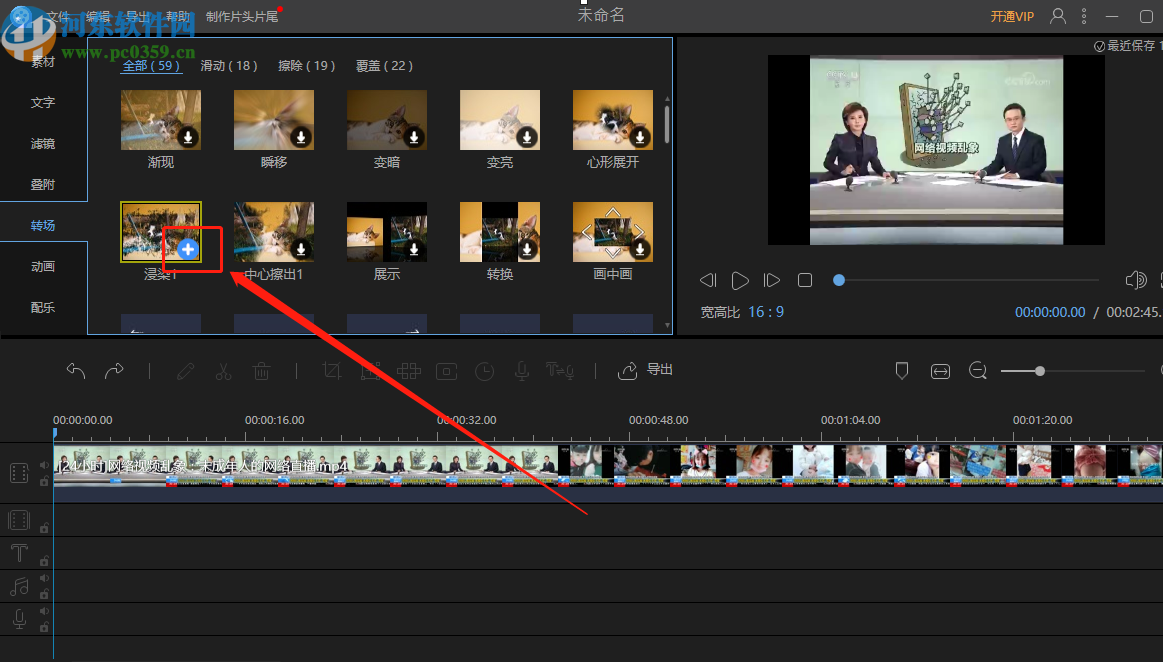Viewport: 1163px width, 662px height.
Task: Download the 变亮 transition
Action: [527, 137]
